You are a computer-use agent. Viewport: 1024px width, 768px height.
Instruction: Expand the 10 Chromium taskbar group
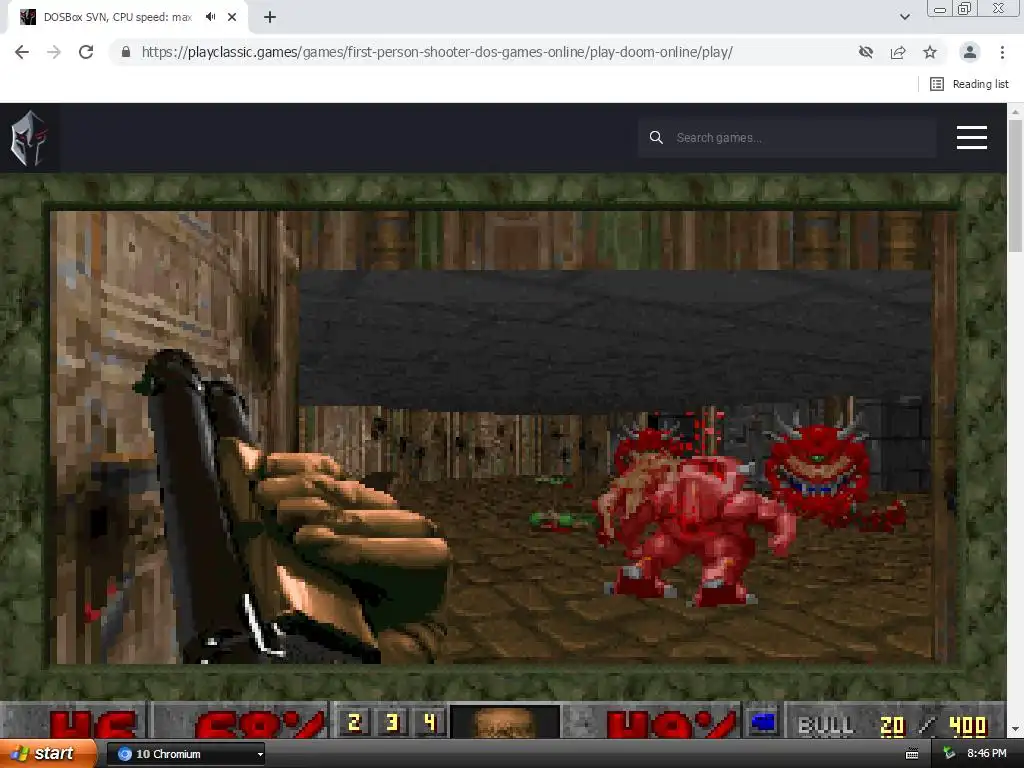pyautogui.click(x=261, y=754)
